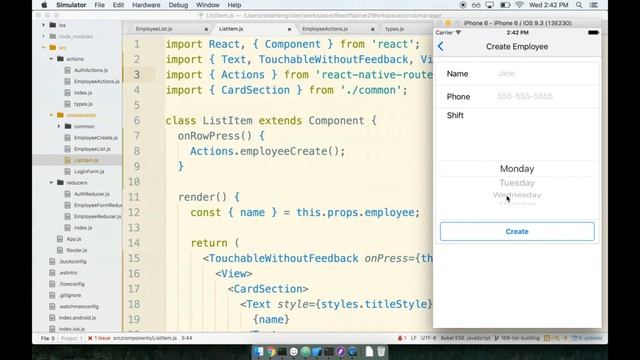Select ListItem.js in the tree
640x360 pixels.
(x=86, y=160)
